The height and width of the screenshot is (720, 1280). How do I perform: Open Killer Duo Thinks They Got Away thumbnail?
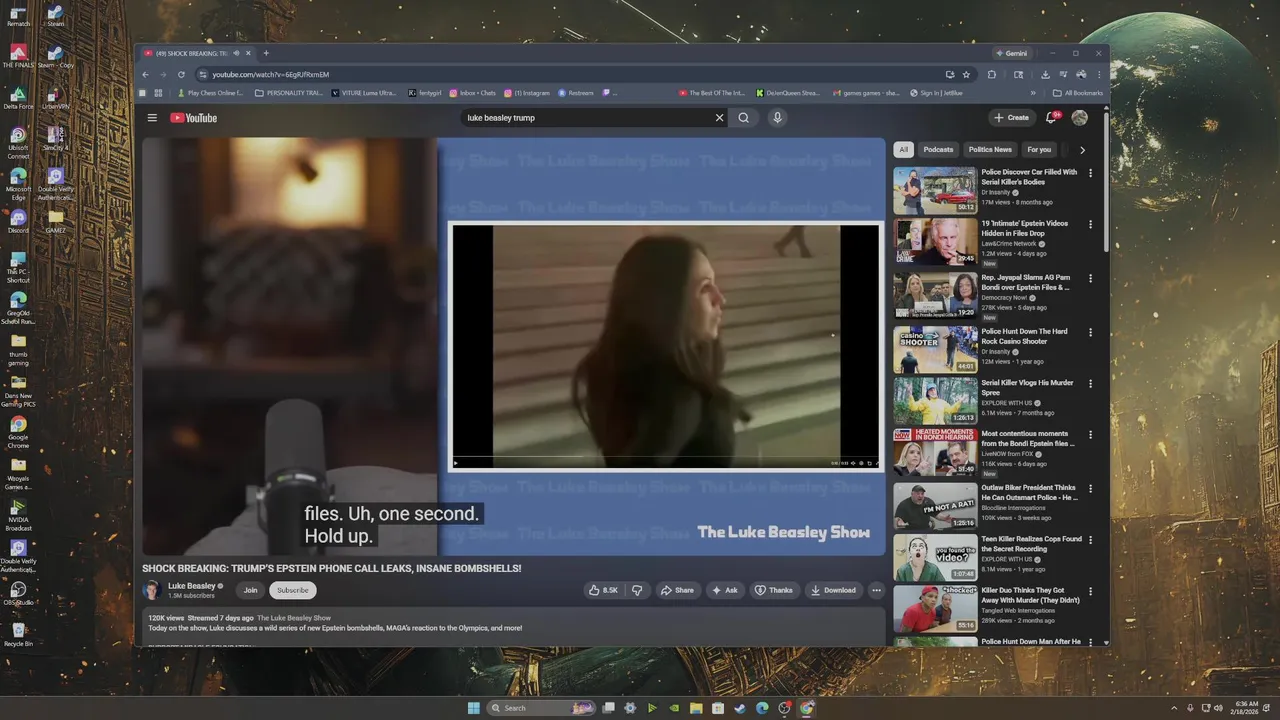coord(935,609)
